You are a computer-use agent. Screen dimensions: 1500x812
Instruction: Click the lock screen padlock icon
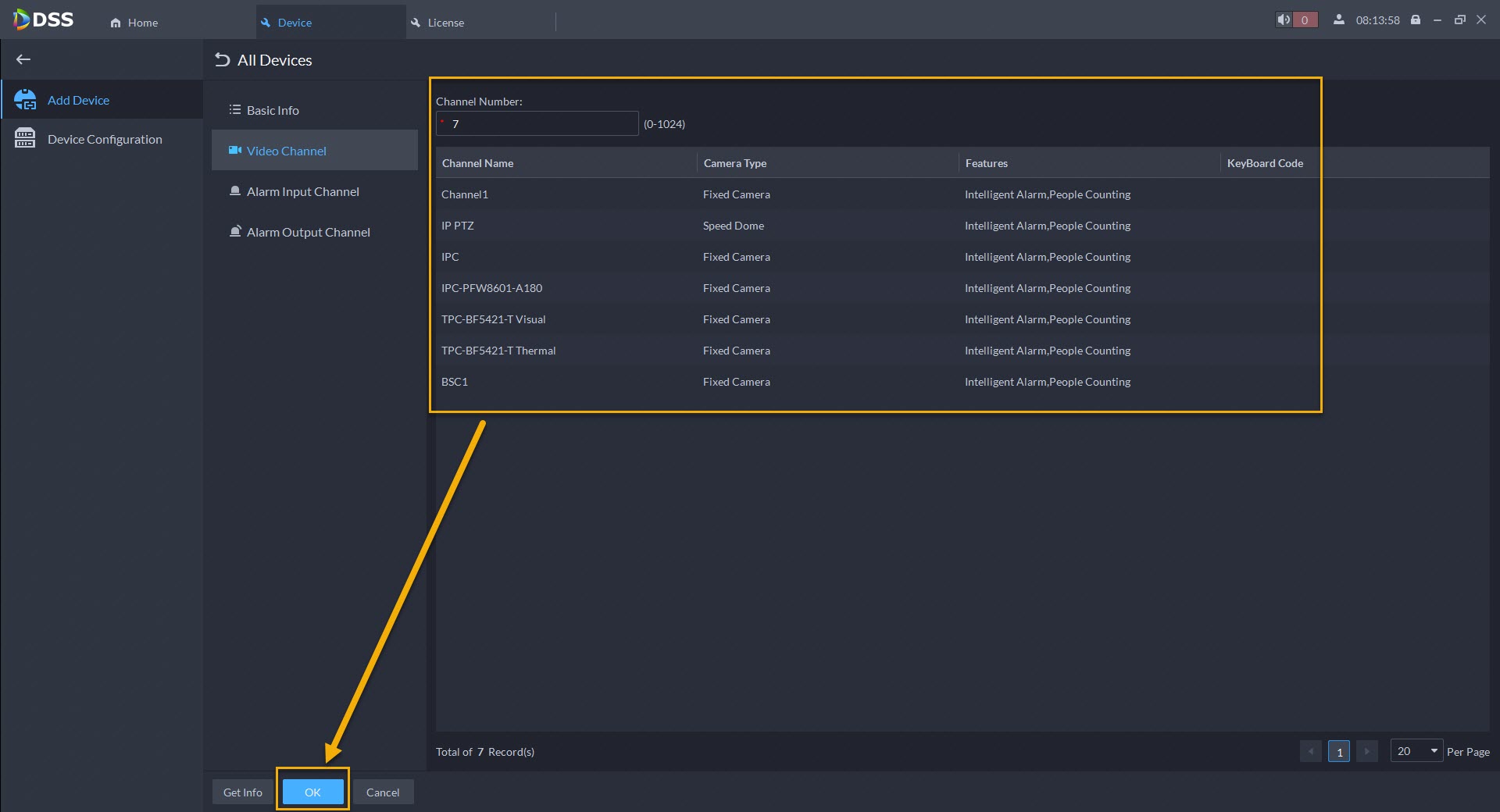point(1415,20)
